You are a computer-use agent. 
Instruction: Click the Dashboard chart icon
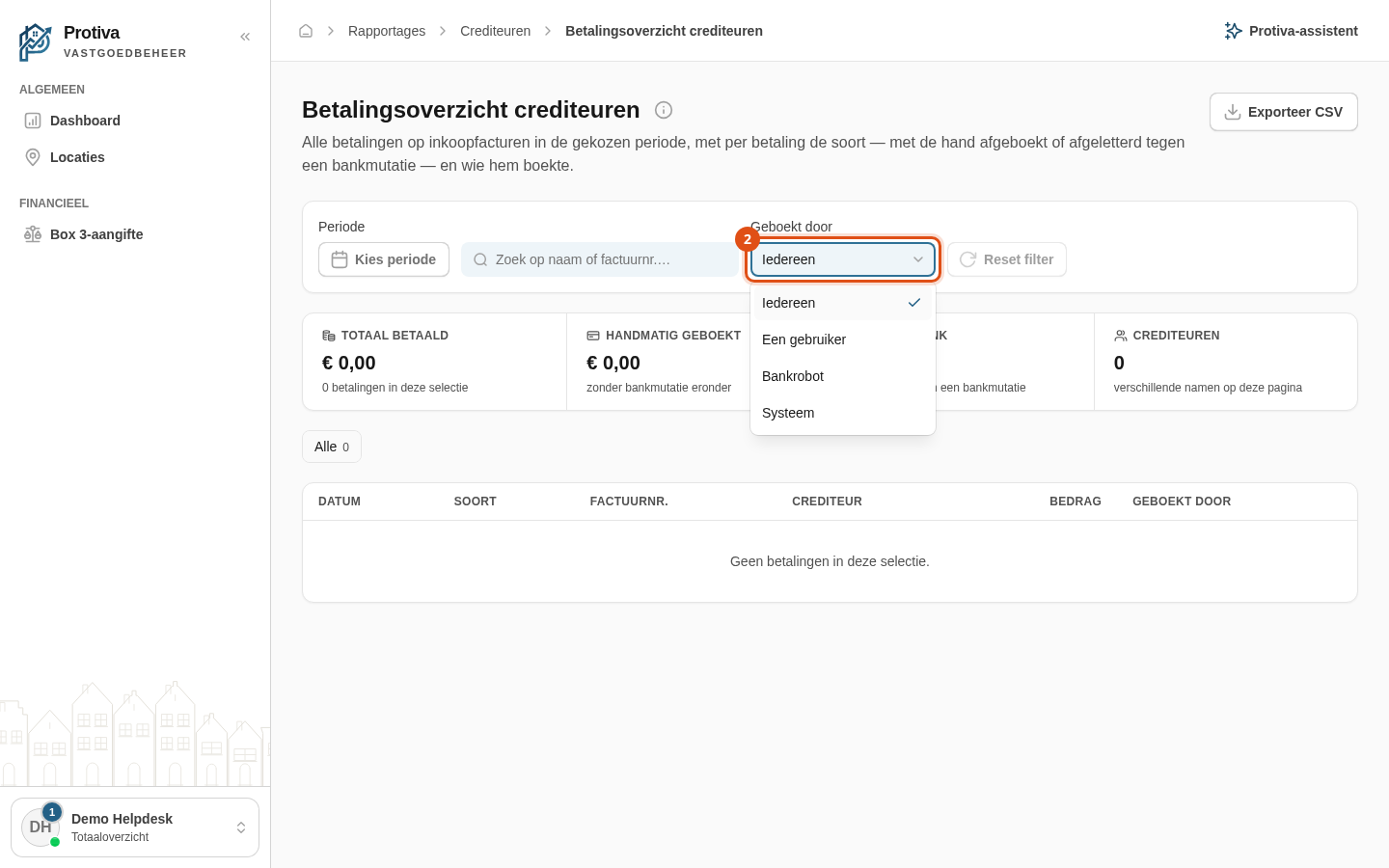click(x=33, y=121)
